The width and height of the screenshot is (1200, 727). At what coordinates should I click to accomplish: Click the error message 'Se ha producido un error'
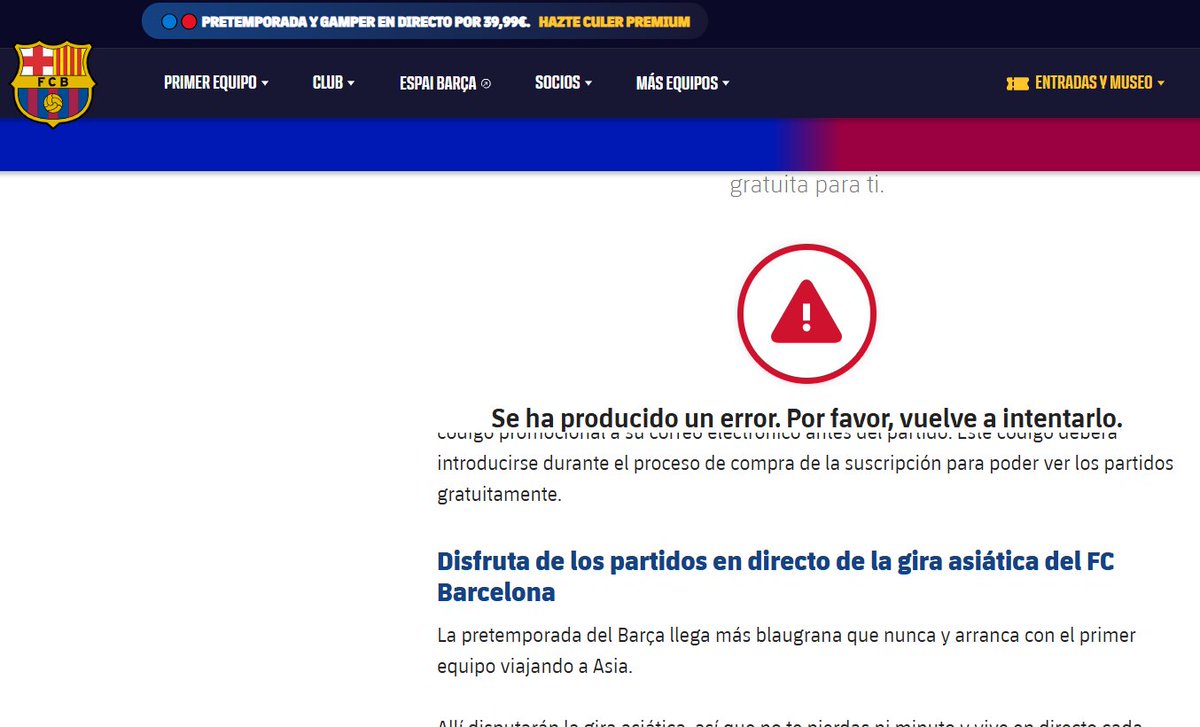806,417
